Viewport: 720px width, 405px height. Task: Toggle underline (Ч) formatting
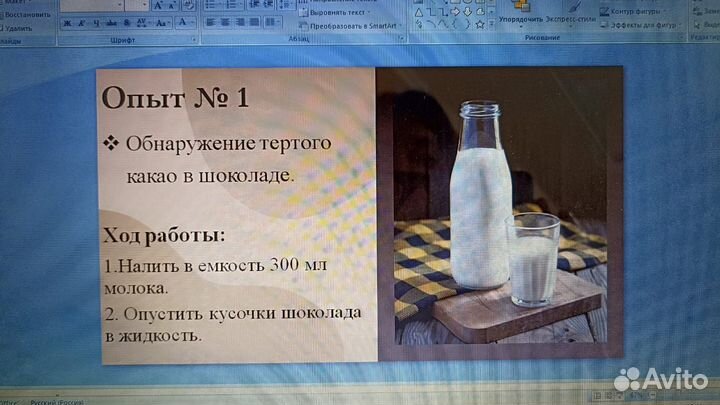point(96,23)
